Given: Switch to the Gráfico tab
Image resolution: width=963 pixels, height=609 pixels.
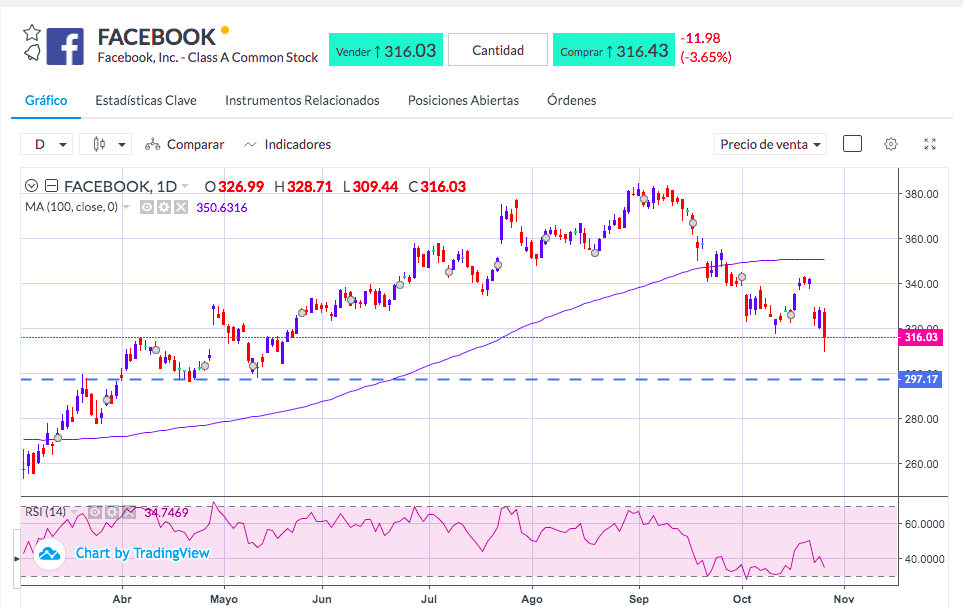Looking at the screenshot, I should coord(46,100).
